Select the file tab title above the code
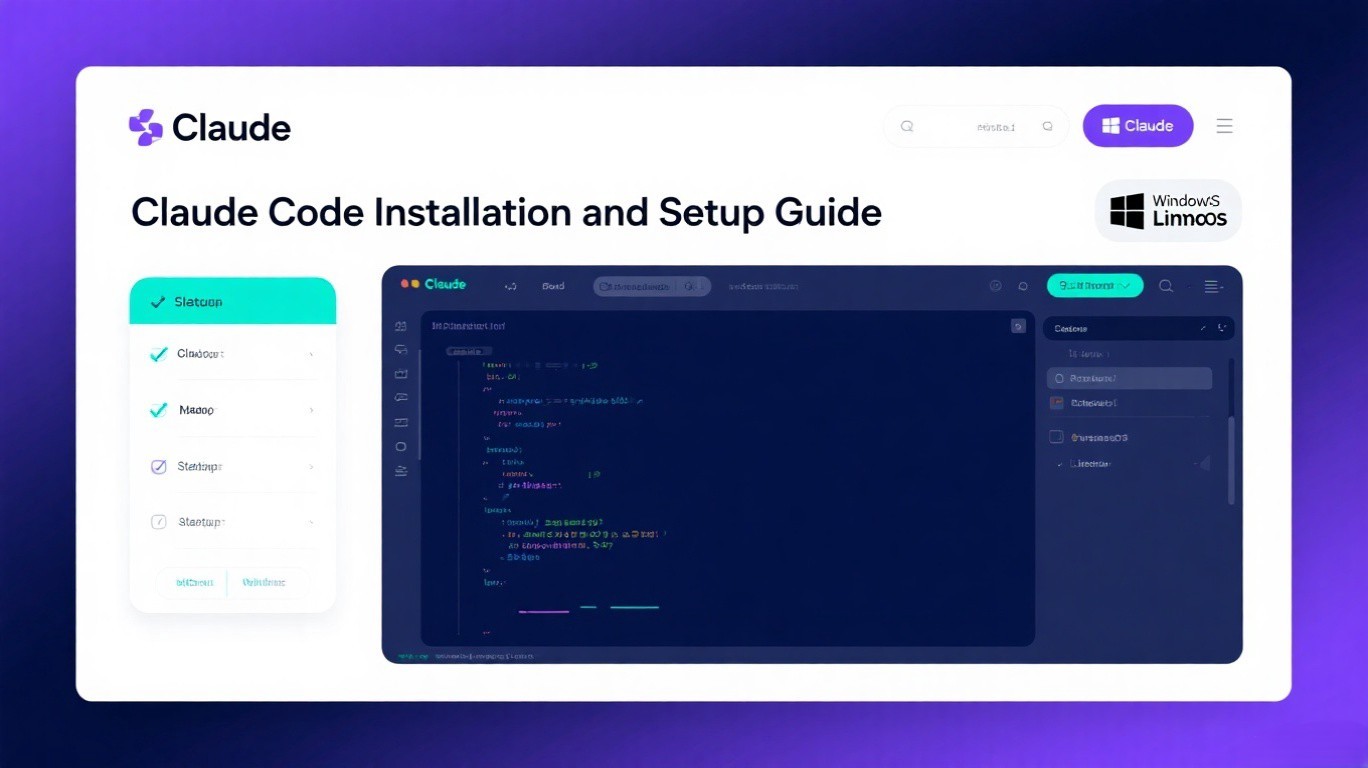 tap(469, 326)
